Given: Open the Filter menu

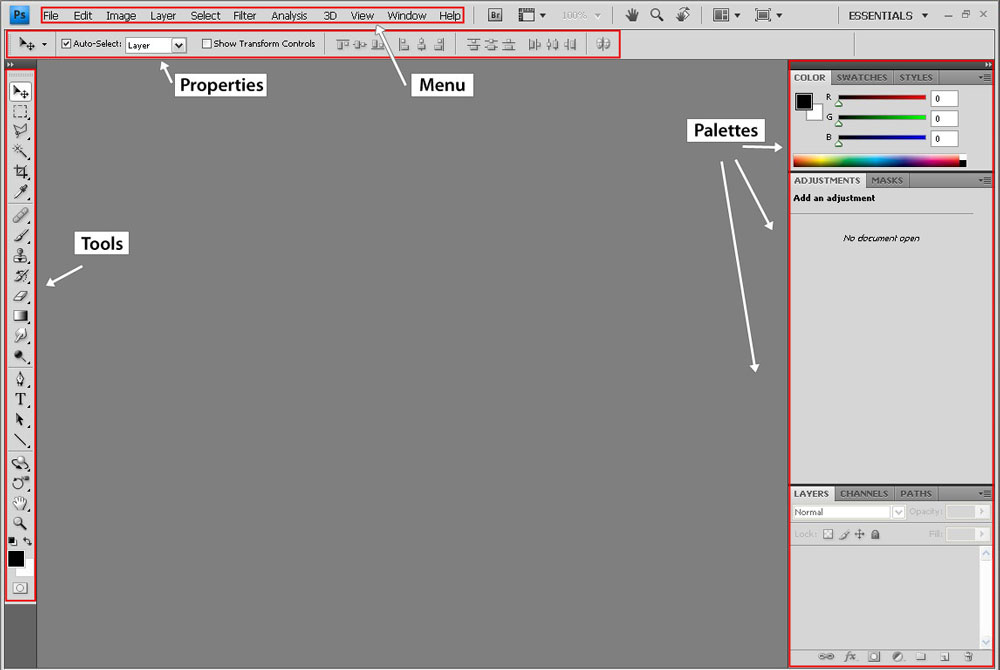Looking at the screenshot, I should coord(244,16).
